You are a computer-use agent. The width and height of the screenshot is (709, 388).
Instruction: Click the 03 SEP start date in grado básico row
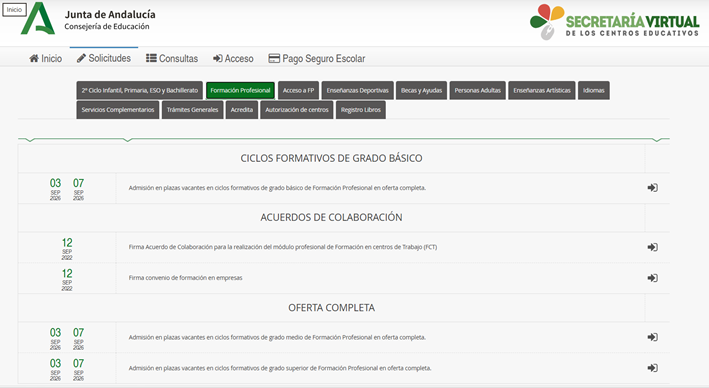(55, 189)
